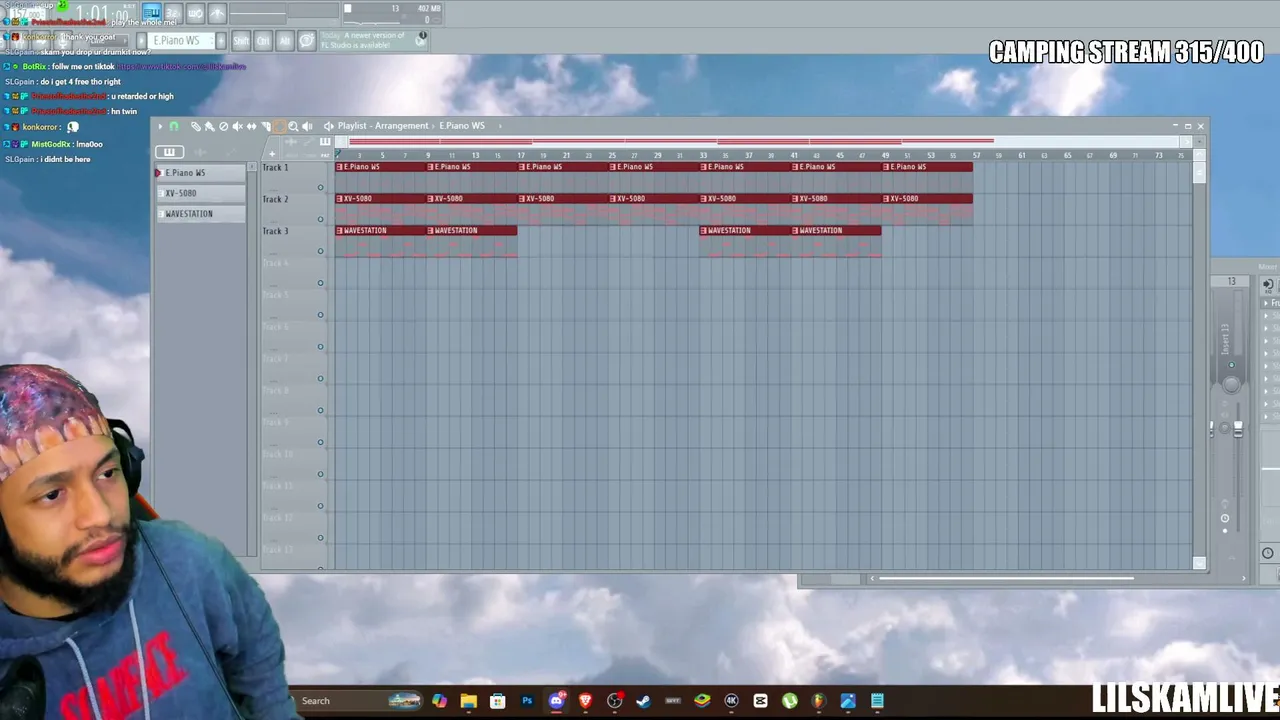Select the Draw pencil tool in Playlist
Viewport: 1280px width, 720px height.
tap(195, 126)
